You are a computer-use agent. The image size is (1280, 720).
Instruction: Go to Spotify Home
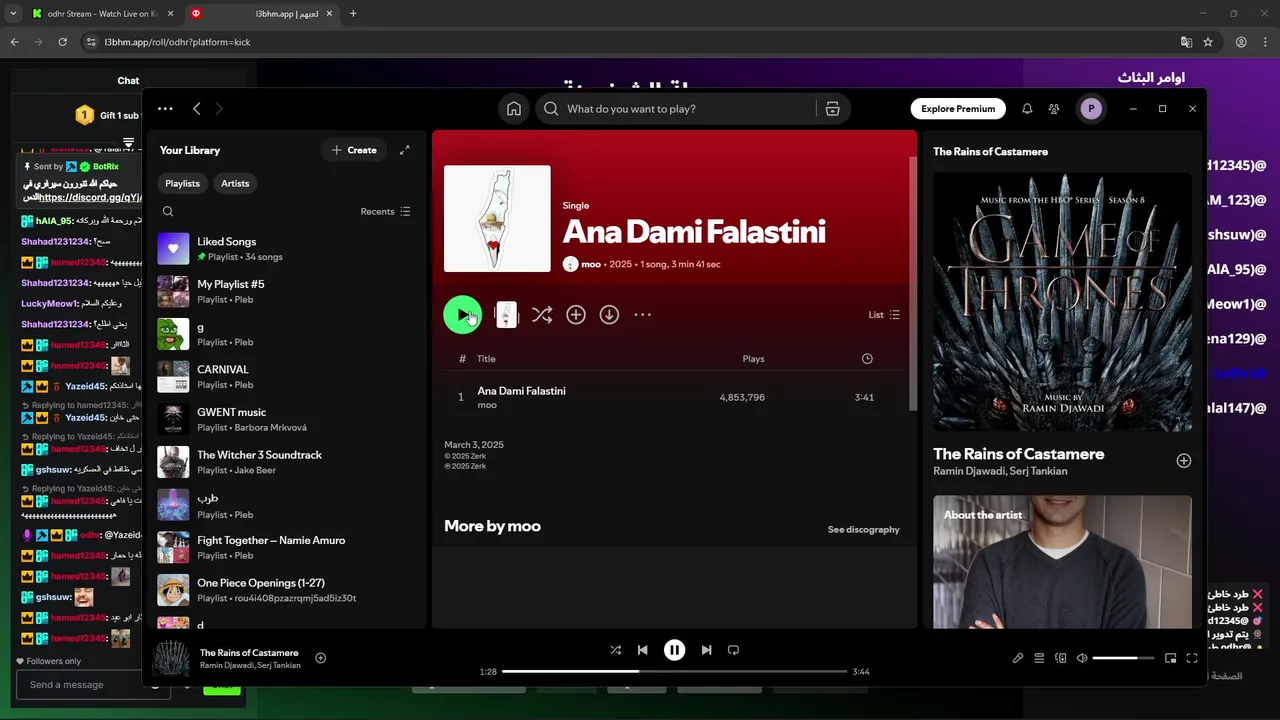(514, 109)
